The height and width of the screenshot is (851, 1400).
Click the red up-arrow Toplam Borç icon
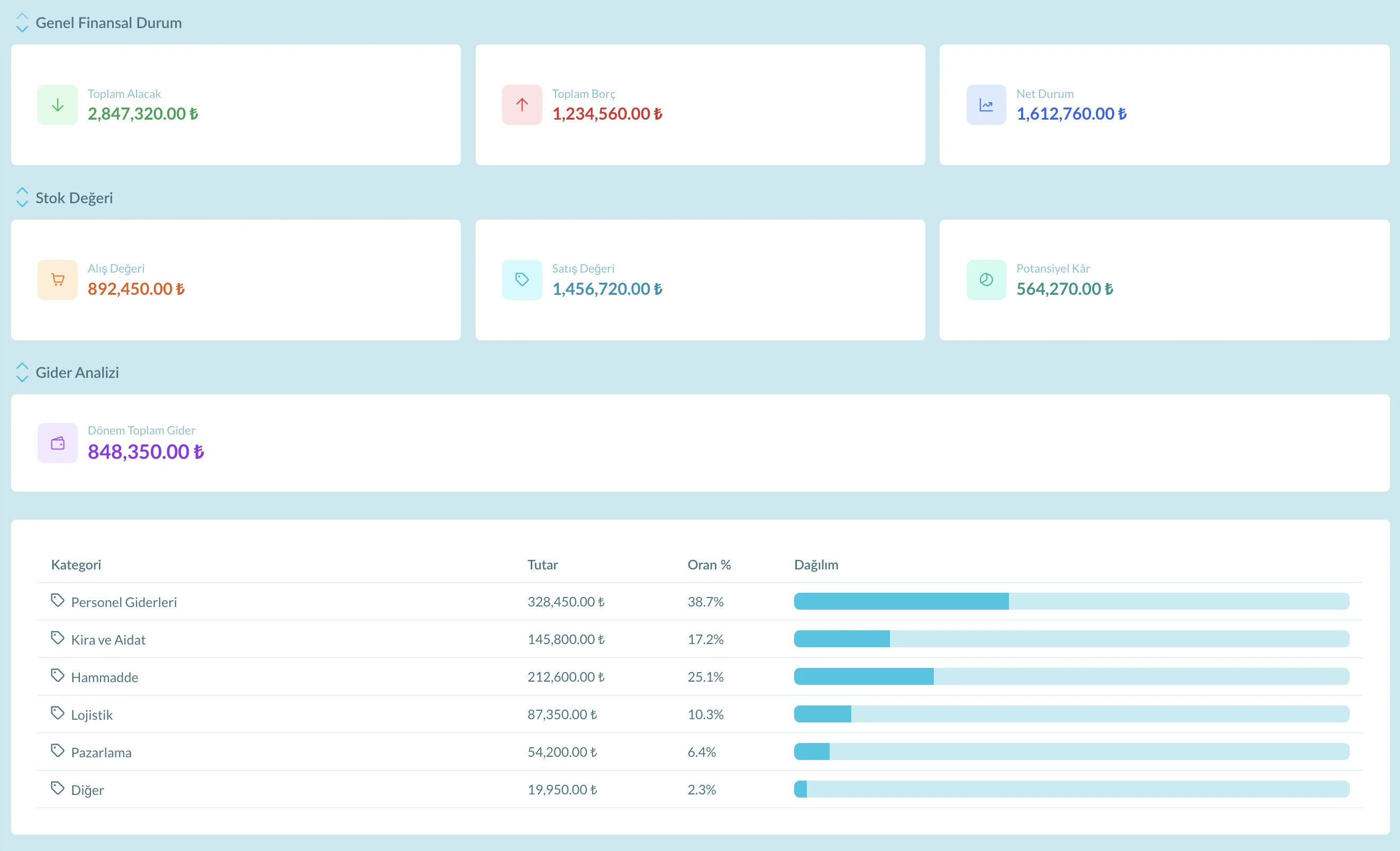pos(522,105)
